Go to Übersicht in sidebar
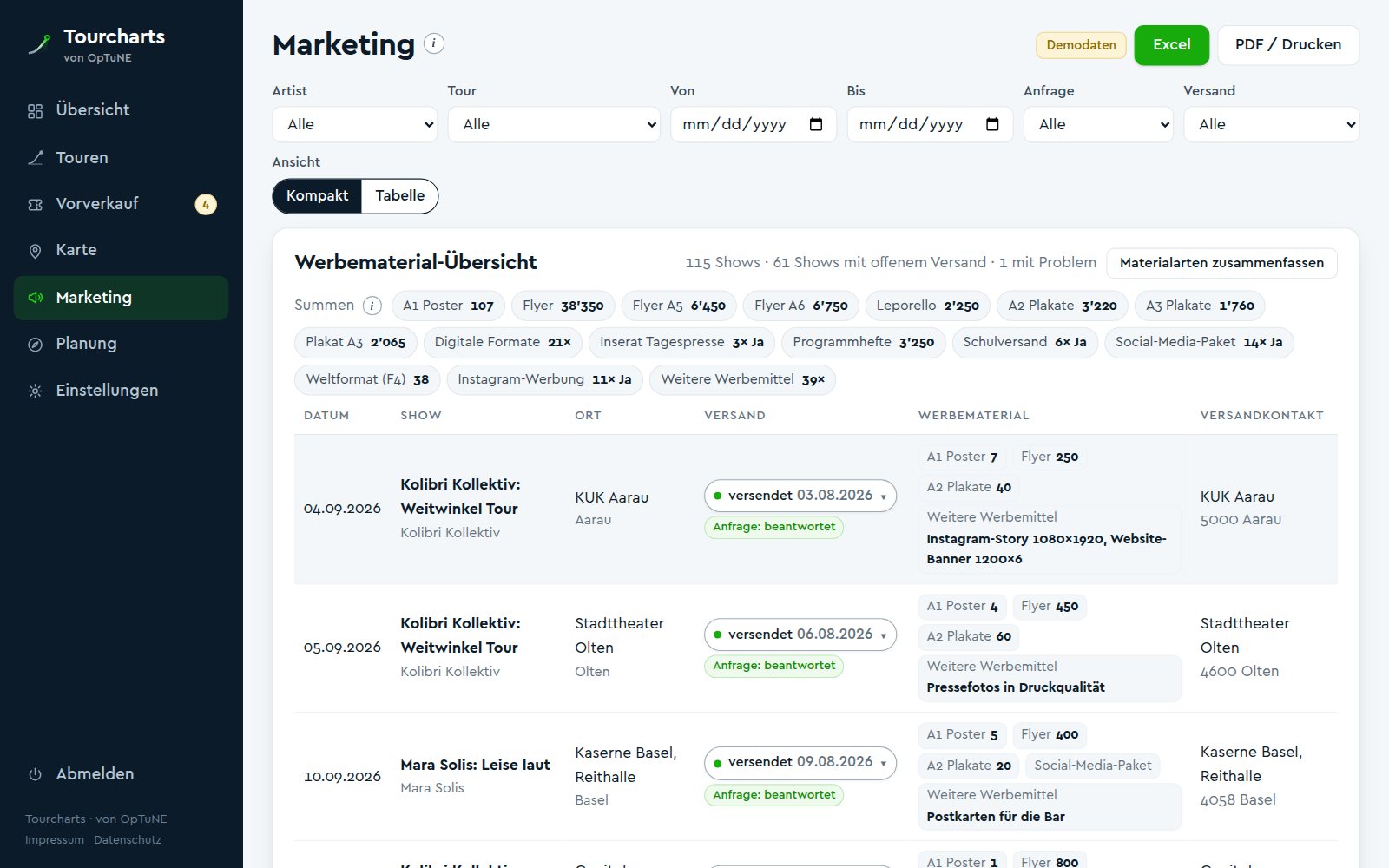This screenshot has height=868, width=1389. click(x=121, y=110)
